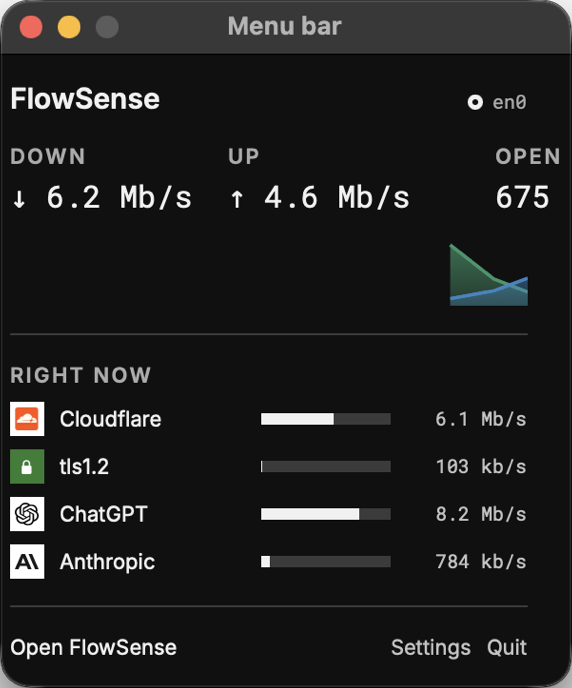The image size is (572, 688).
Task: Open Settings
Action: click(431, 648)
